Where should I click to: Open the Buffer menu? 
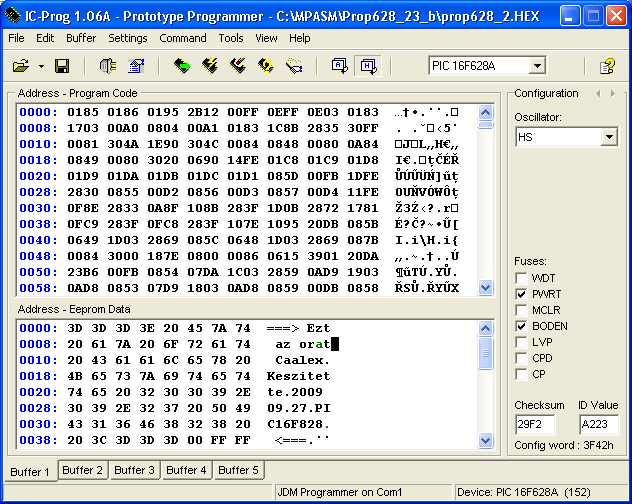pyautogui.click(x=81, y=38)
